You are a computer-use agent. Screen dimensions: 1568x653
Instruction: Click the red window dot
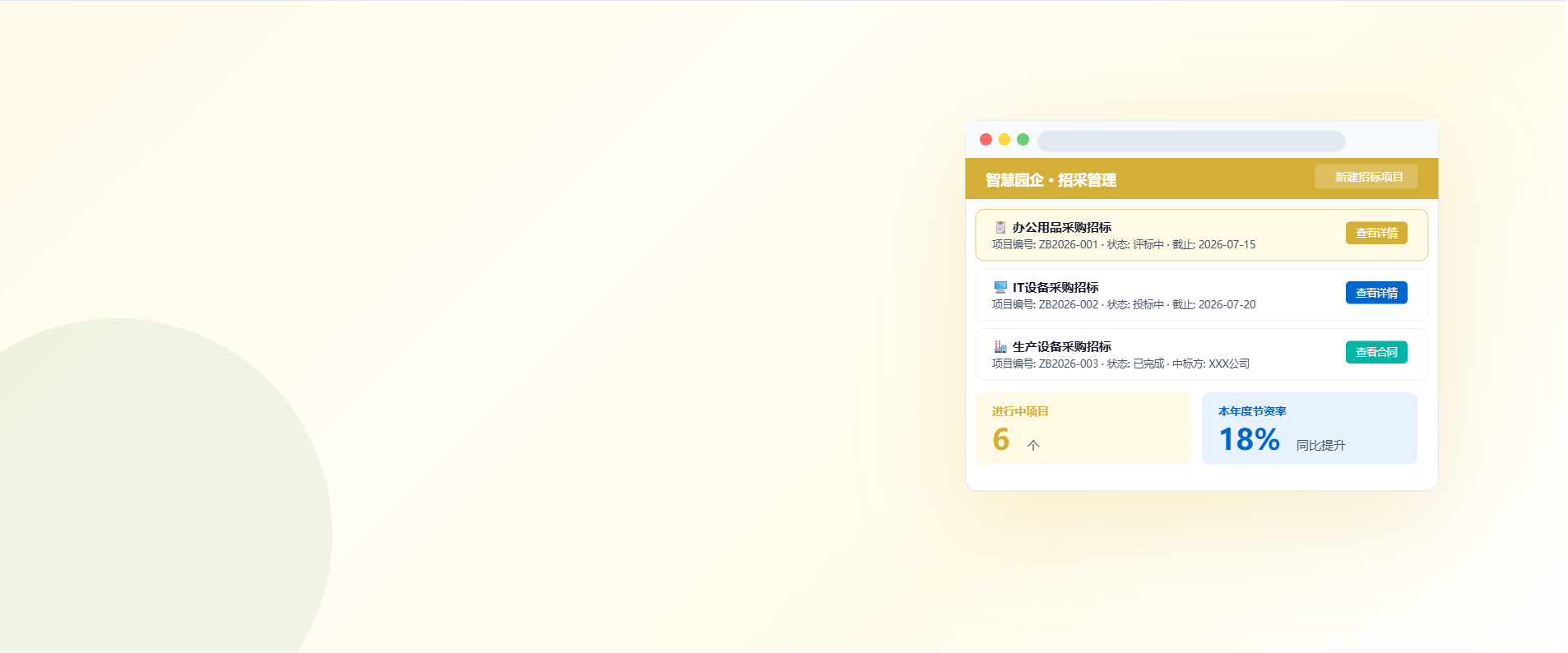pos(986,140)
